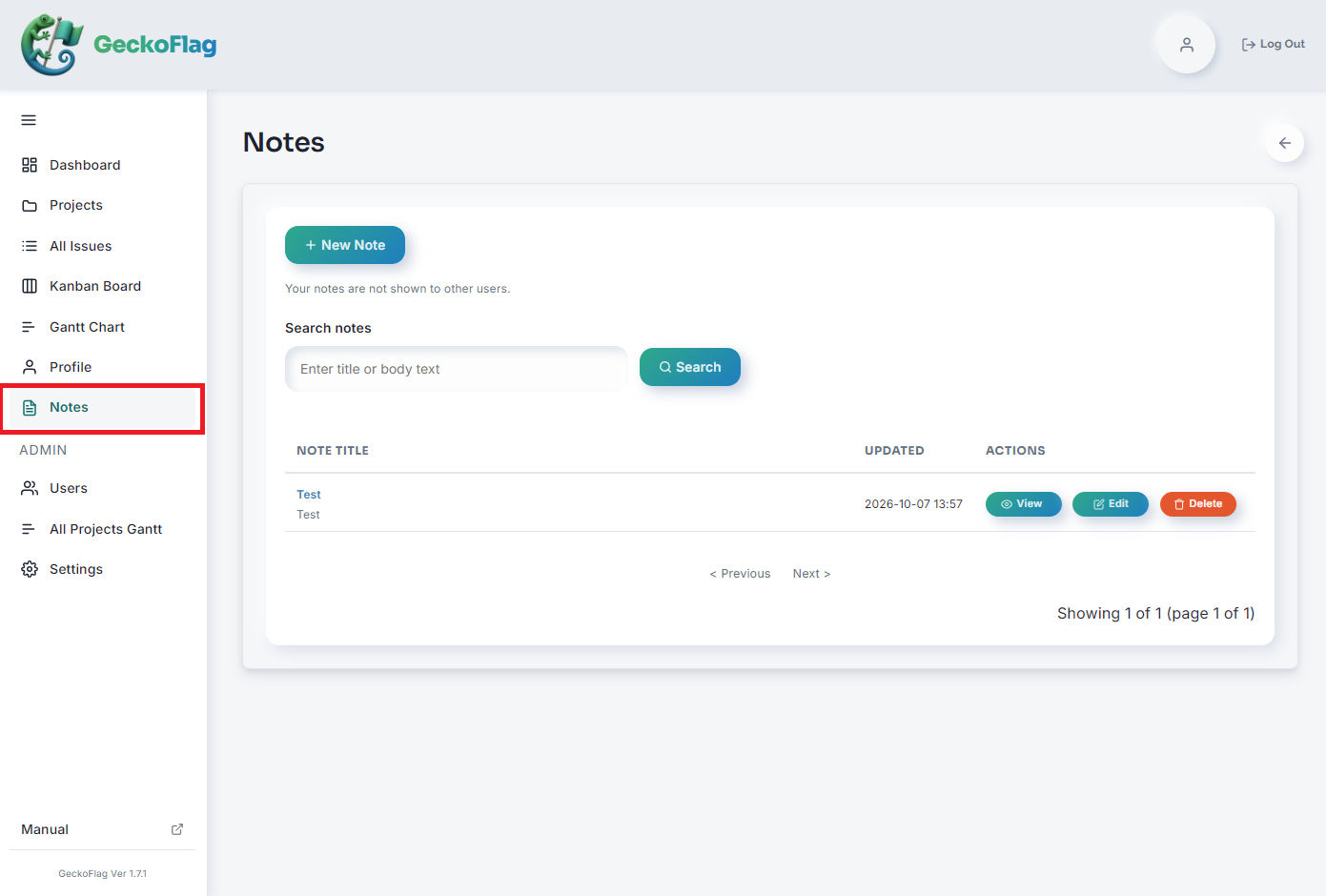Image resolution: width=1326 pixels, height=896 pixels.
Task: Edit the Test note
Action: coord(1111,504)
